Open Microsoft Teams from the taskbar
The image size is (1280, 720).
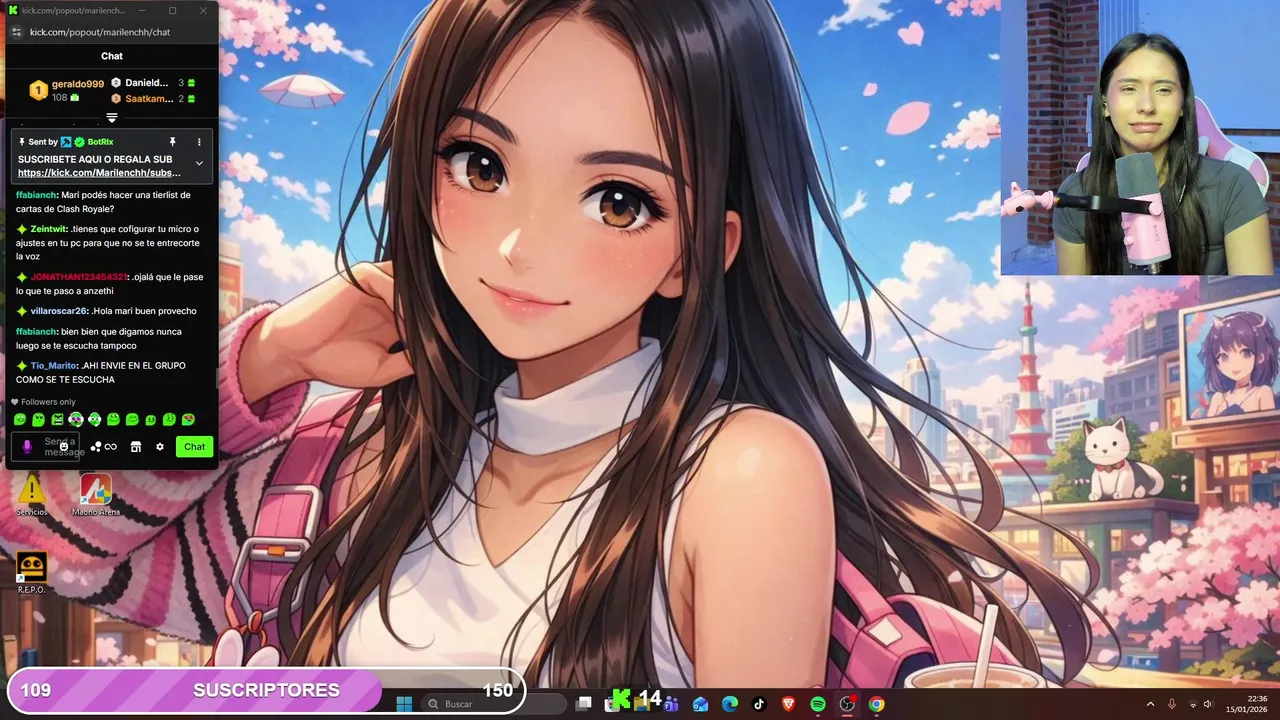(x=671, y=704)
